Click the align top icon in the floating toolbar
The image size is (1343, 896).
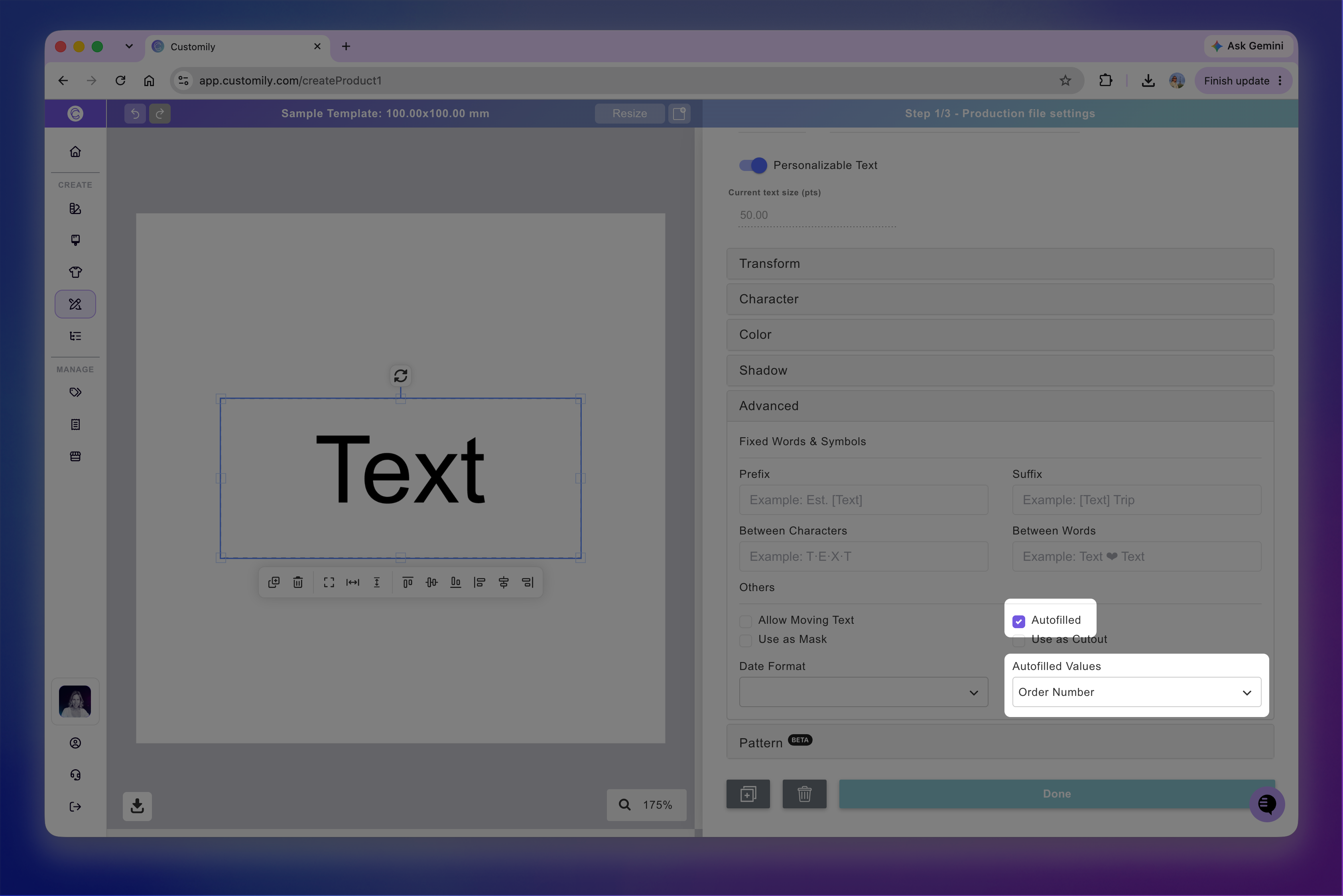coord(408,582)
